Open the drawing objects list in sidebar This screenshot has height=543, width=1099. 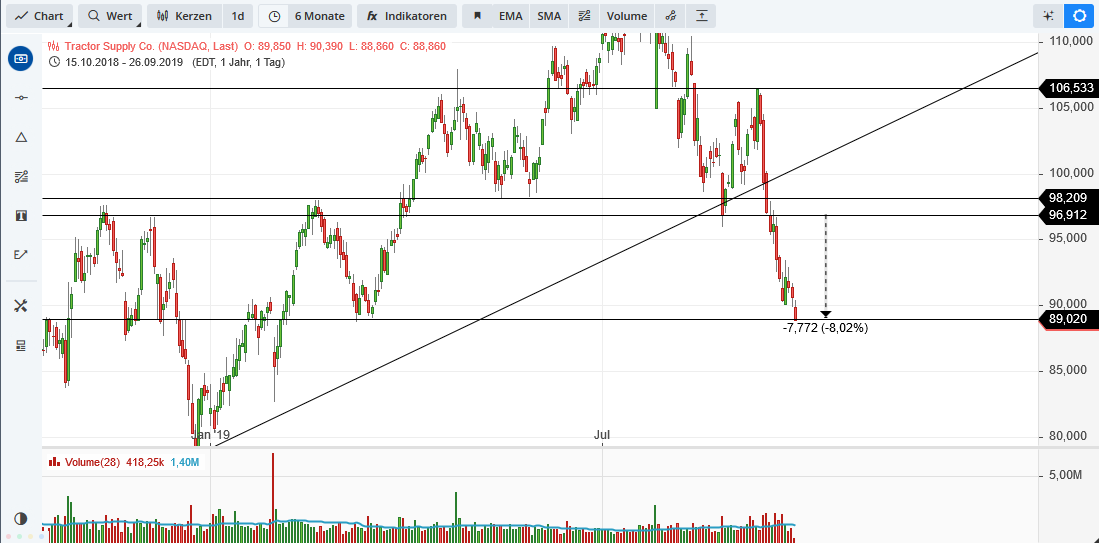pyautogui.click(x=21, y=176)
